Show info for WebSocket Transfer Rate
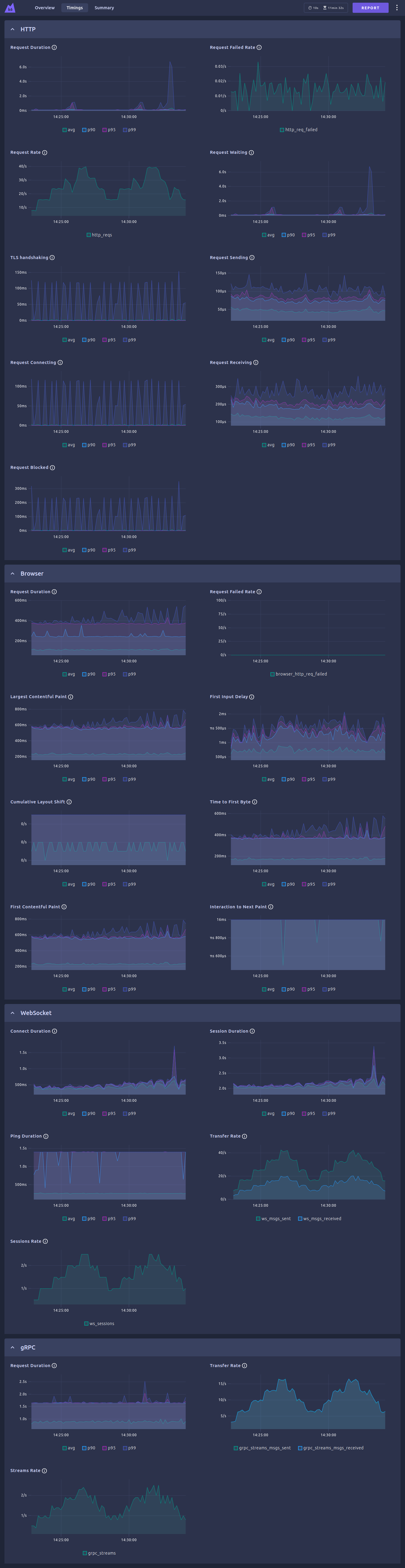 244,1136
